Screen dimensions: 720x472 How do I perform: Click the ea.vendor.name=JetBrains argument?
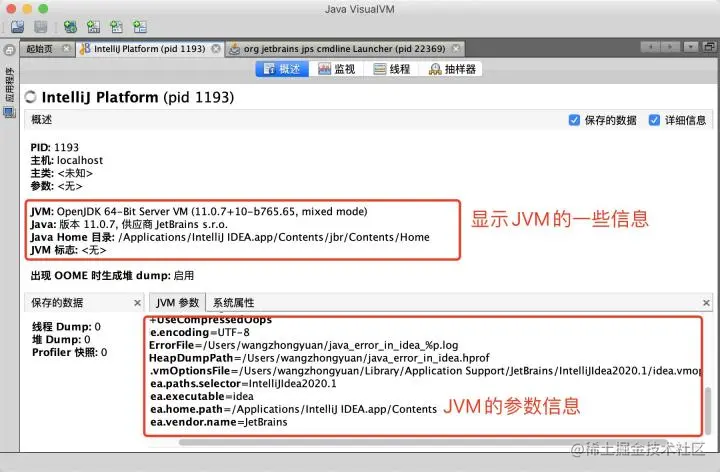[x=219, y=422]
